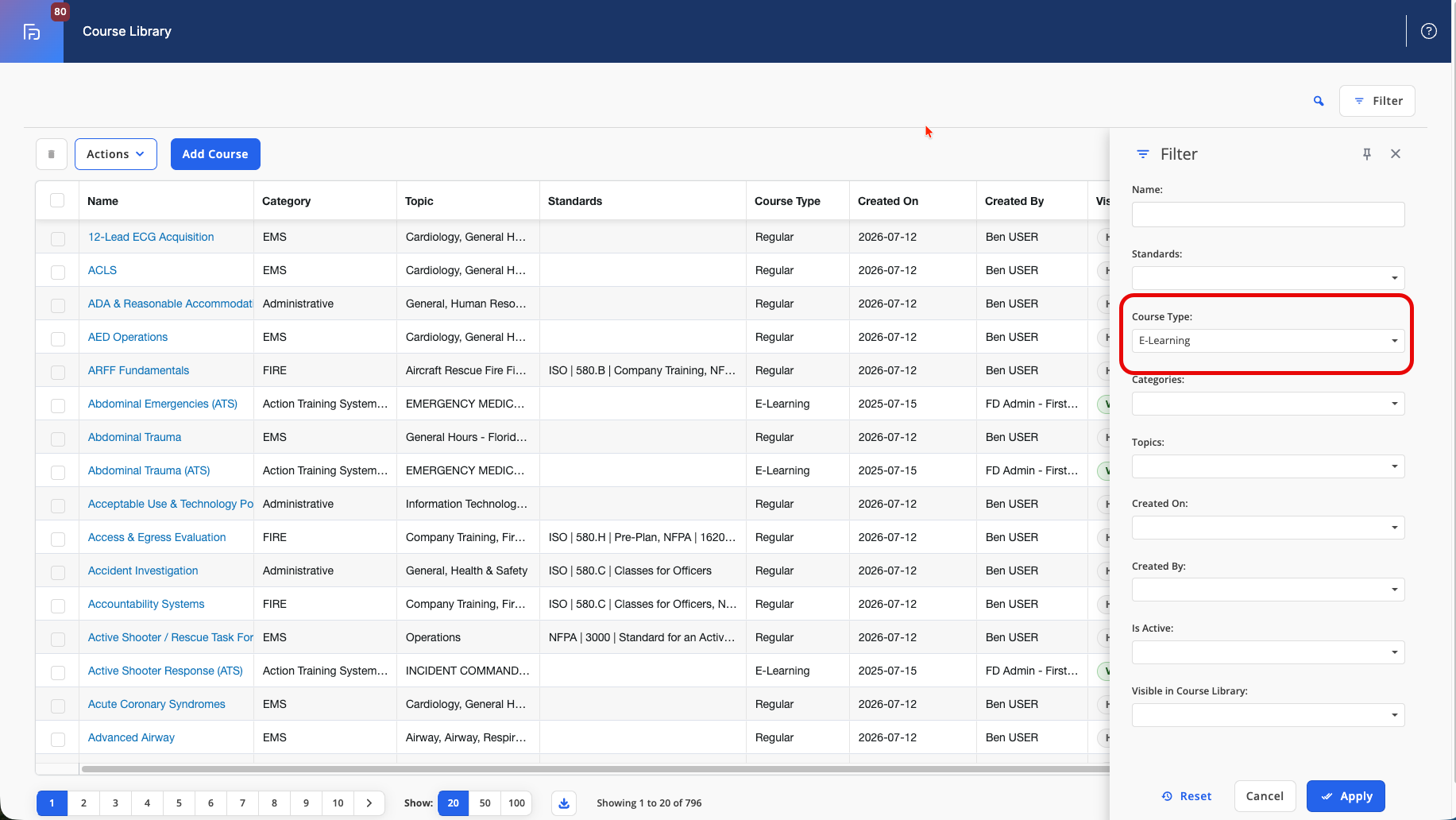Open the Created On filter dropdown
This screenshot has width=1456, height=820.
point(1268,528)
